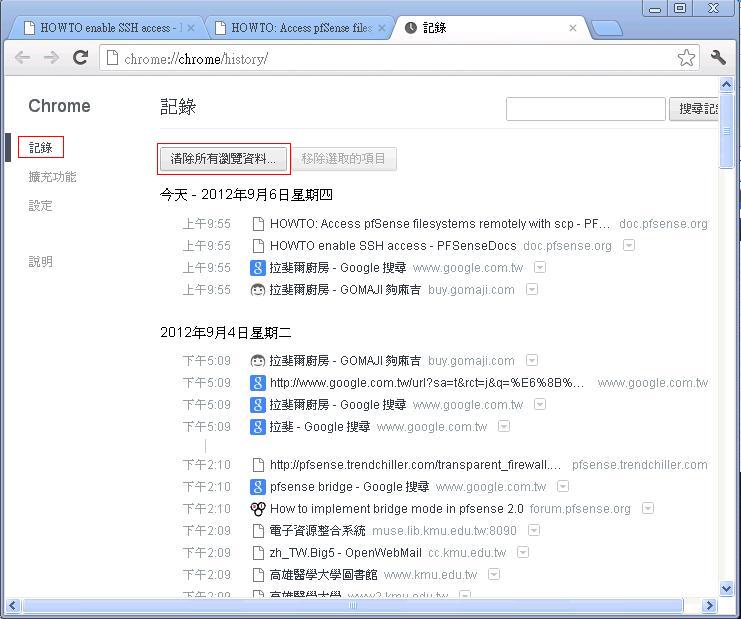Click 清除所有瀏覽資料 button
The image size is (741, 619).
point(223,159)
